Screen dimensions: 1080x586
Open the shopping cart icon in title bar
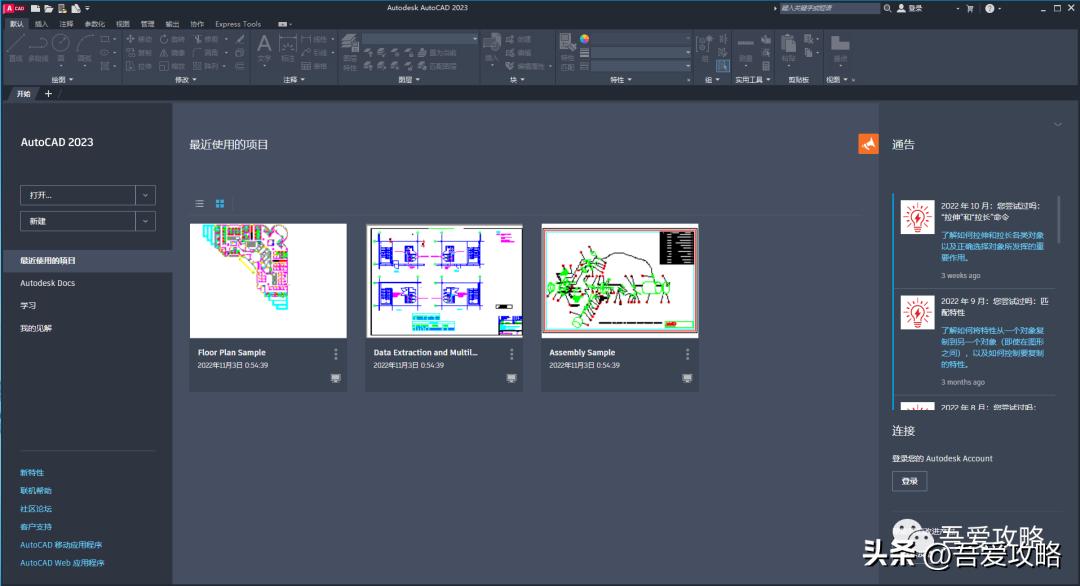pyautogui.click(x=968, y=8)
